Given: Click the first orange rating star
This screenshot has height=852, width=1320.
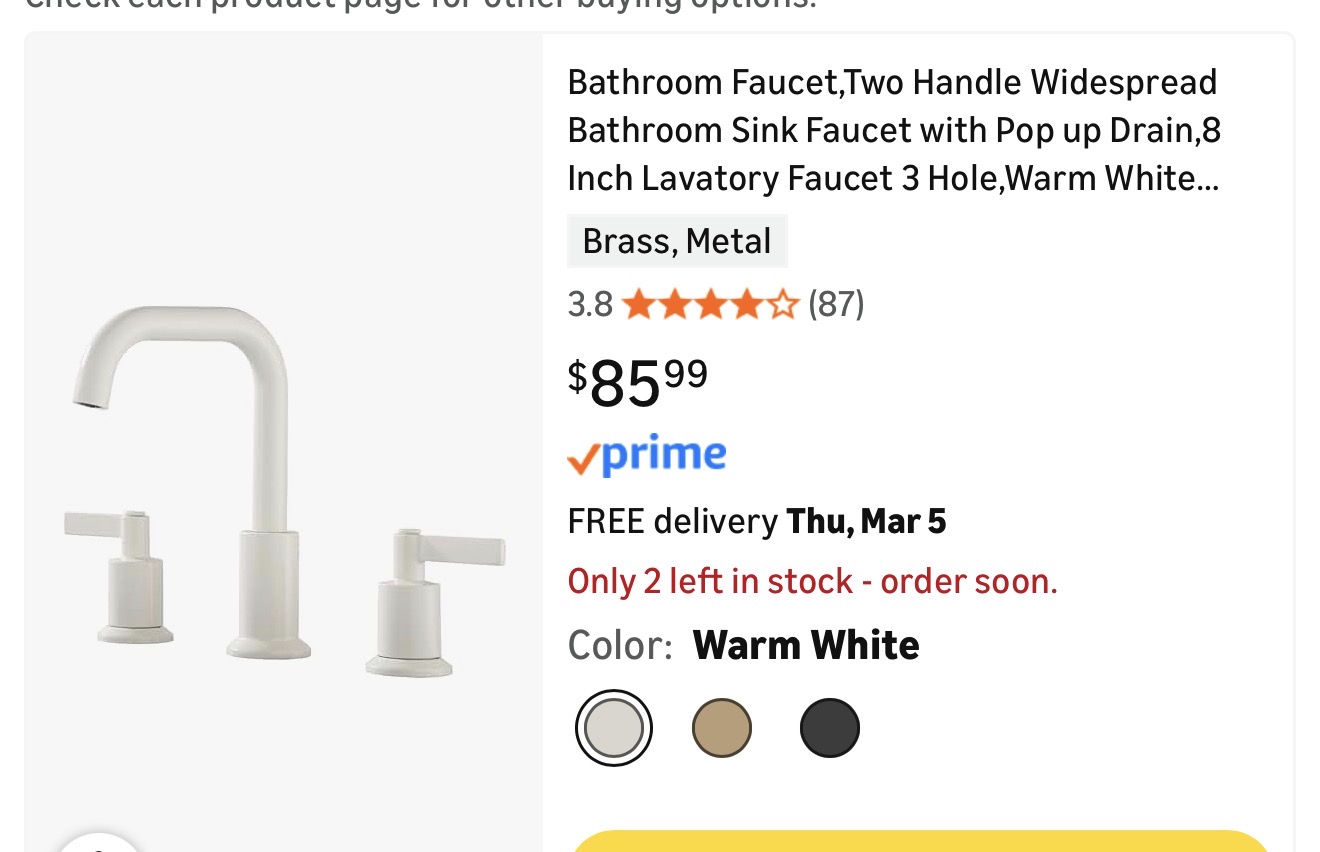Looking at the screenshot, I should point(637,304).
